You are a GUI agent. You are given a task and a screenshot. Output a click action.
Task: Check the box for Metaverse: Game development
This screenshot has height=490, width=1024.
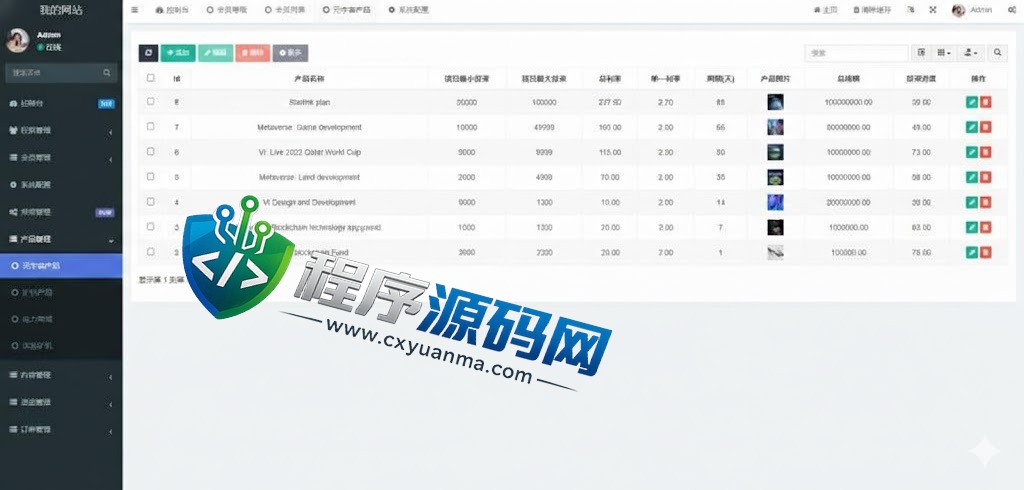151,127
